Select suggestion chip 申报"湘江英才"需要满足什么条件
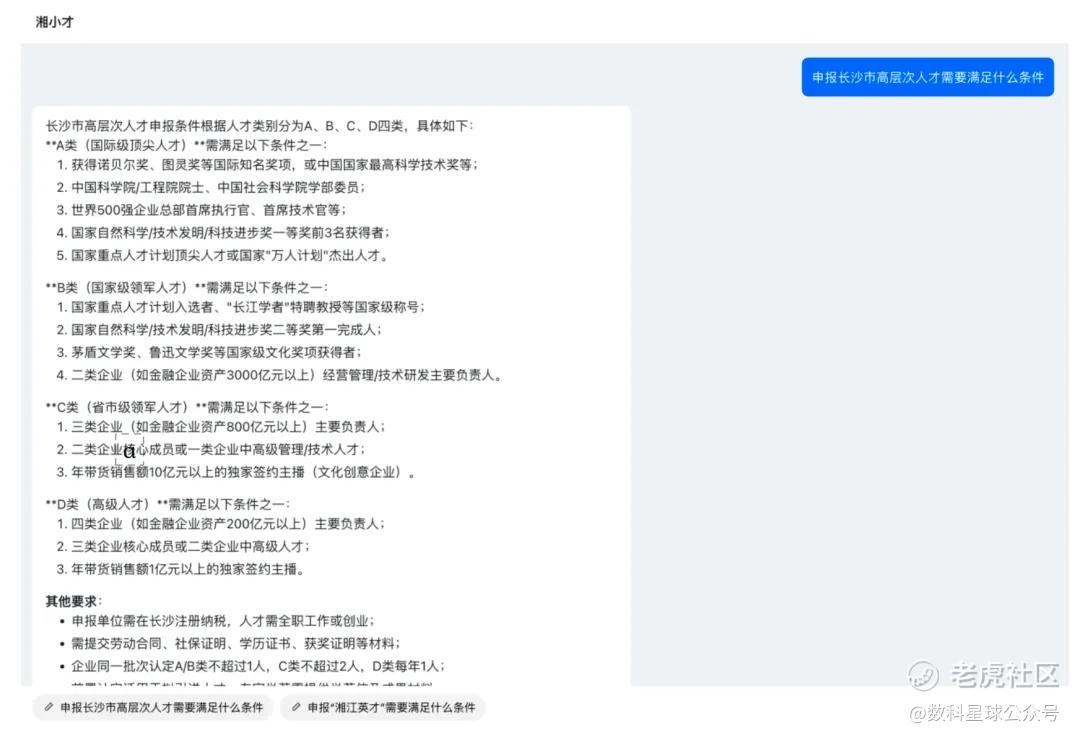Image resolution: width=1080 pixels, height=738 pixels. 382,707
